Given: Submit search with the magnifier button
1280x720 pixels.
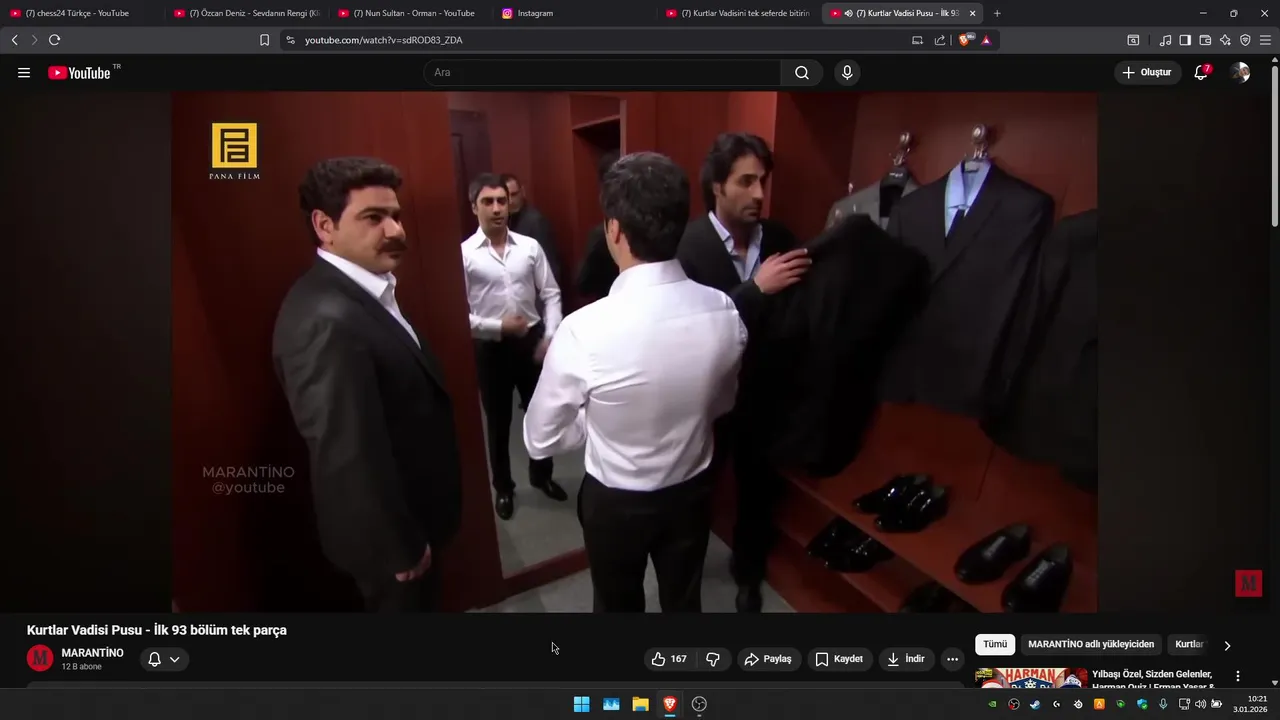Looking at the screenshot, I should pos(802,73).
